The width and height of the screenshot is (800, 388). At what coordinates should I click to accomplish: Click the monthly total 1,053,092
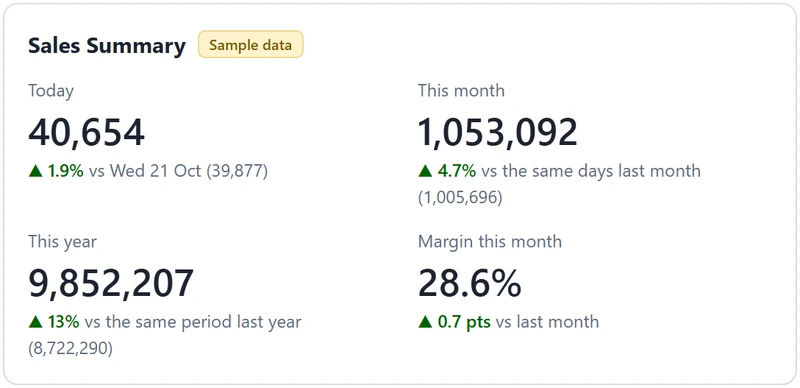pyautogui.click(x=497, y=133)
